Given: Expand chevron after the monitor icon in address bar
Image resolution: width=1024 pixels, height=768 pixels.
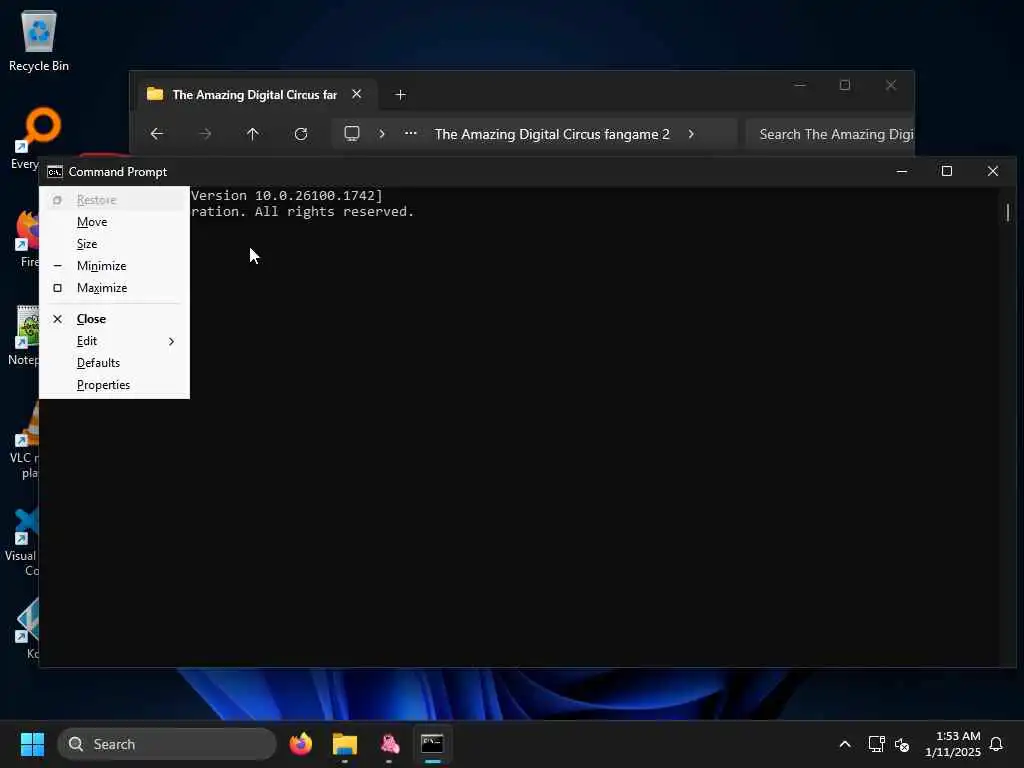Looking at the screenshot, I should pos(382,134).
